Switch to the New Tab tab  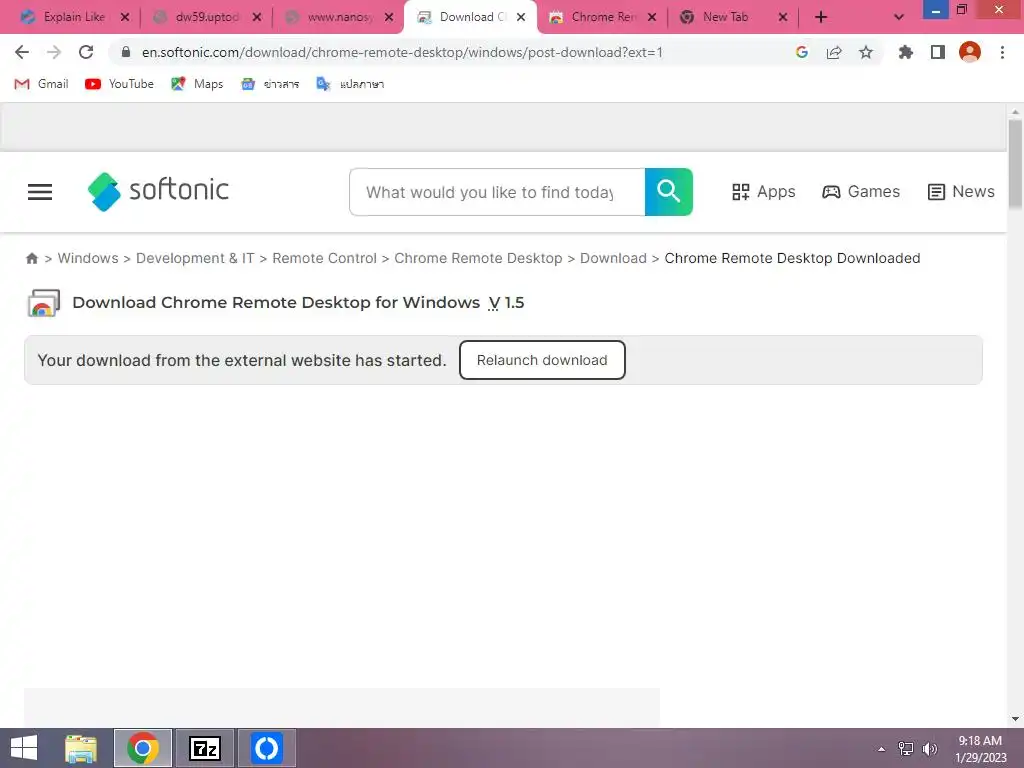pos(725,17)
